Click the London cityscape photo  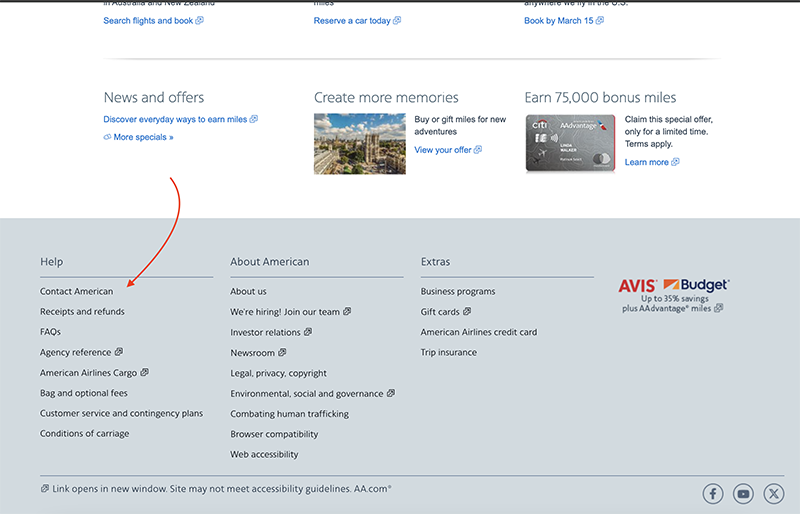pos(360,143)
